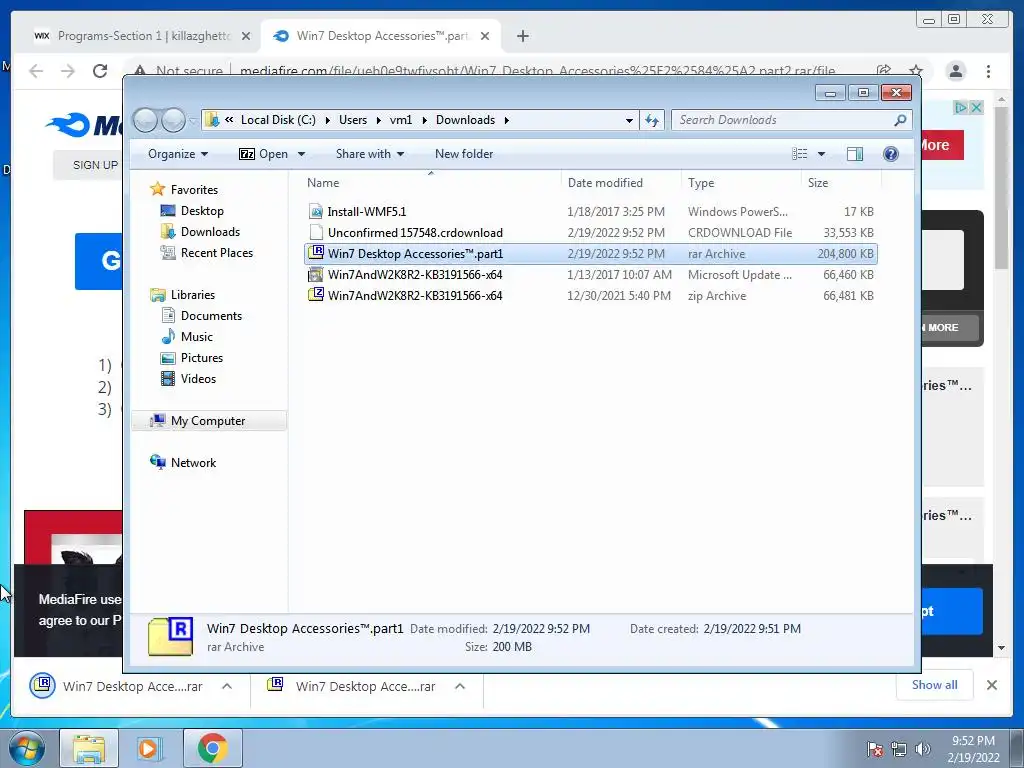The height and width of the screenshot is (768, 1024).
Task: Expand the vm1 breadcrumb arrow
Action: [424, 120]
